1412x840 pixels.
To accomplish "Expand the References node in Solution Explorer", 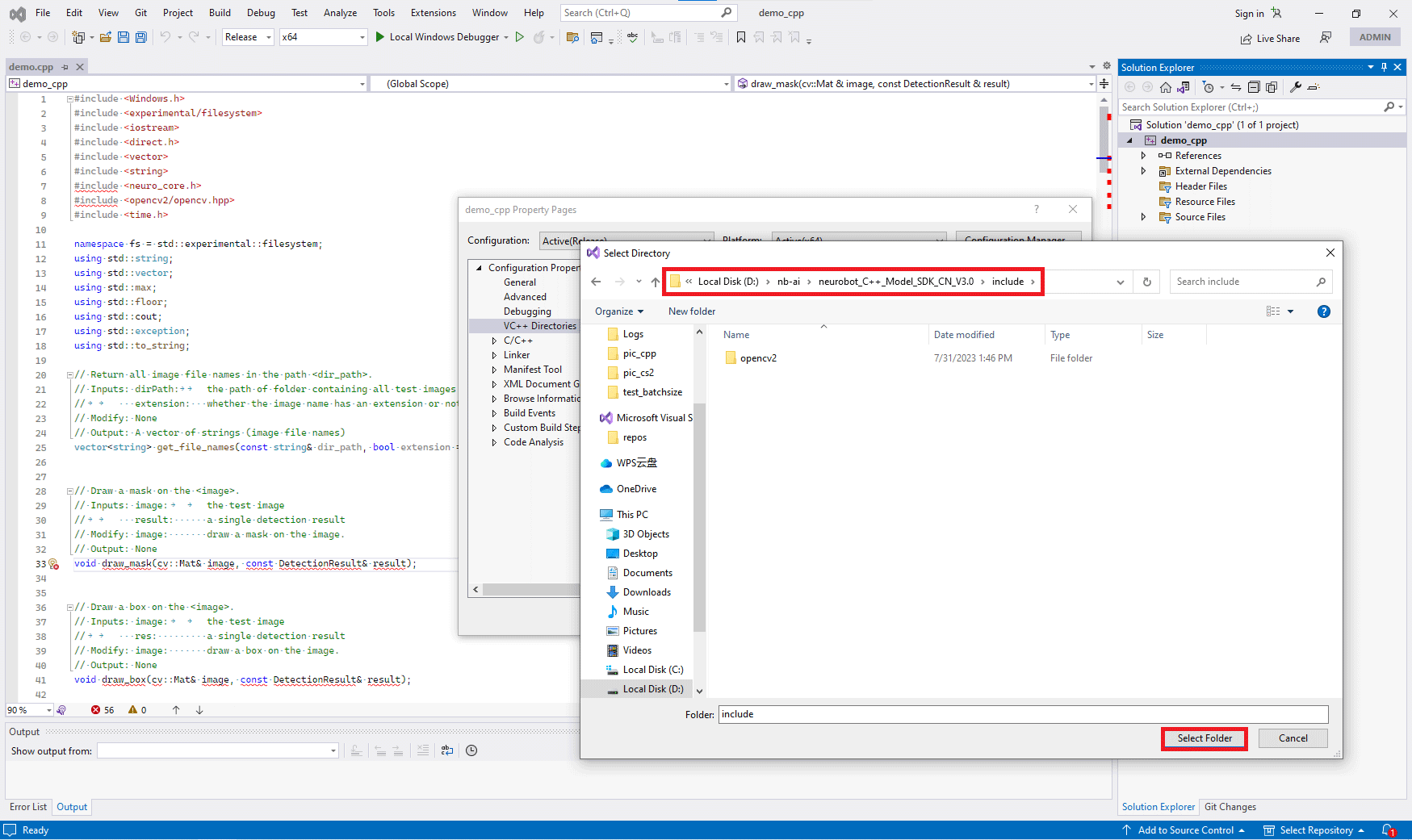I will [x=1143, y=156].
